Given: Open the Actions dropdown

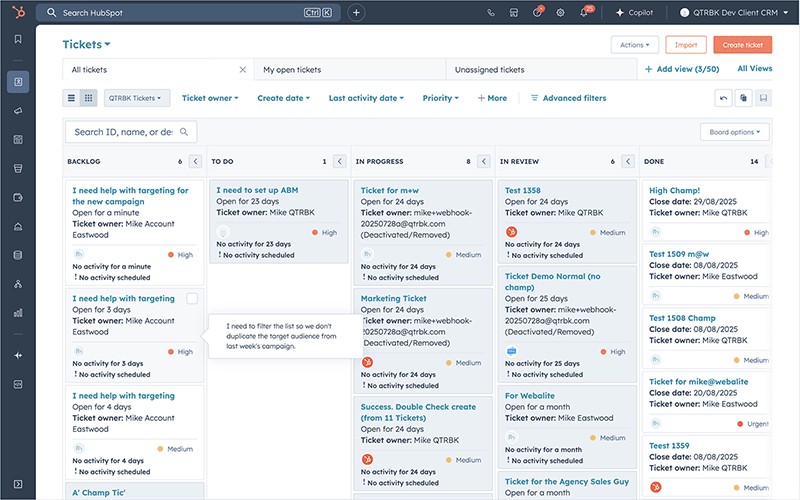Looking at the screenshot, I should tap(635, 45).
